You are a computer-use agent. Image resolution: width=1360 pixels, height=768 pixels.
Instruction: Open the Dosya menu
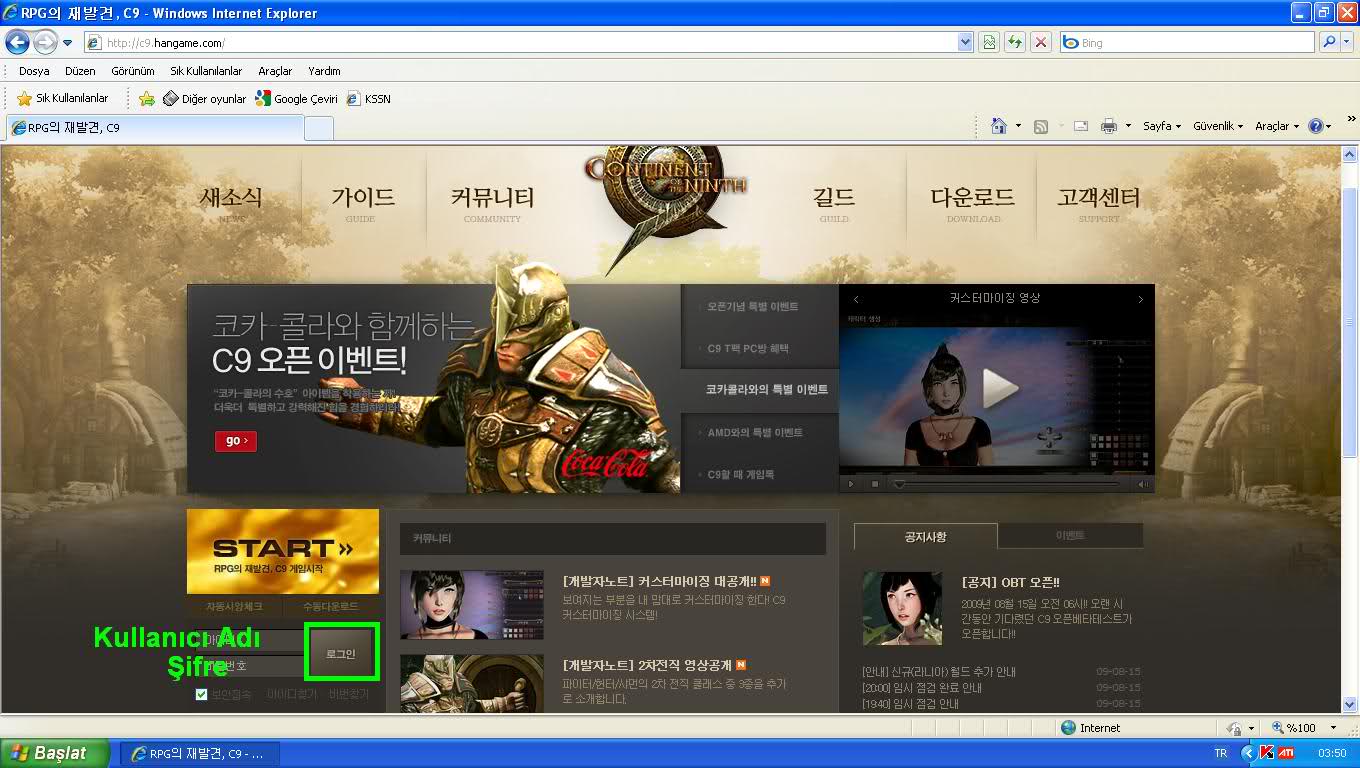point(34,71)
